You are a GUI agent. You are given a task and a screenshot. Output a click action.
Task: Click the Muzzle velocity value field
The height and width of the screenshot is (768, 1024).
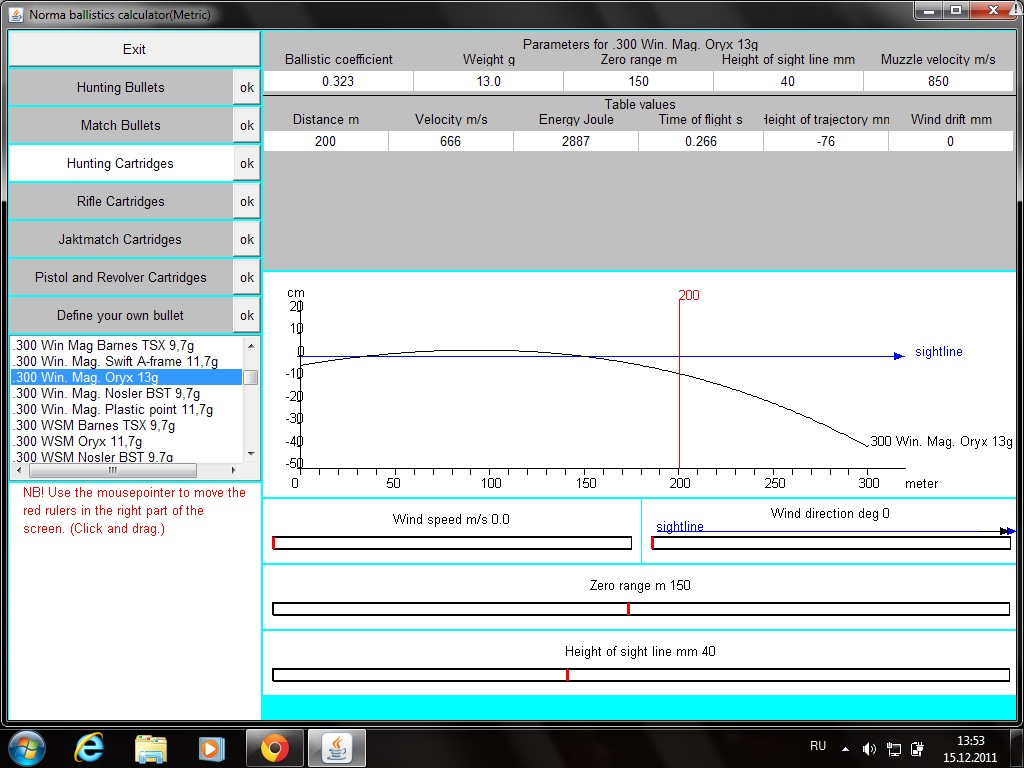(937, 82)
